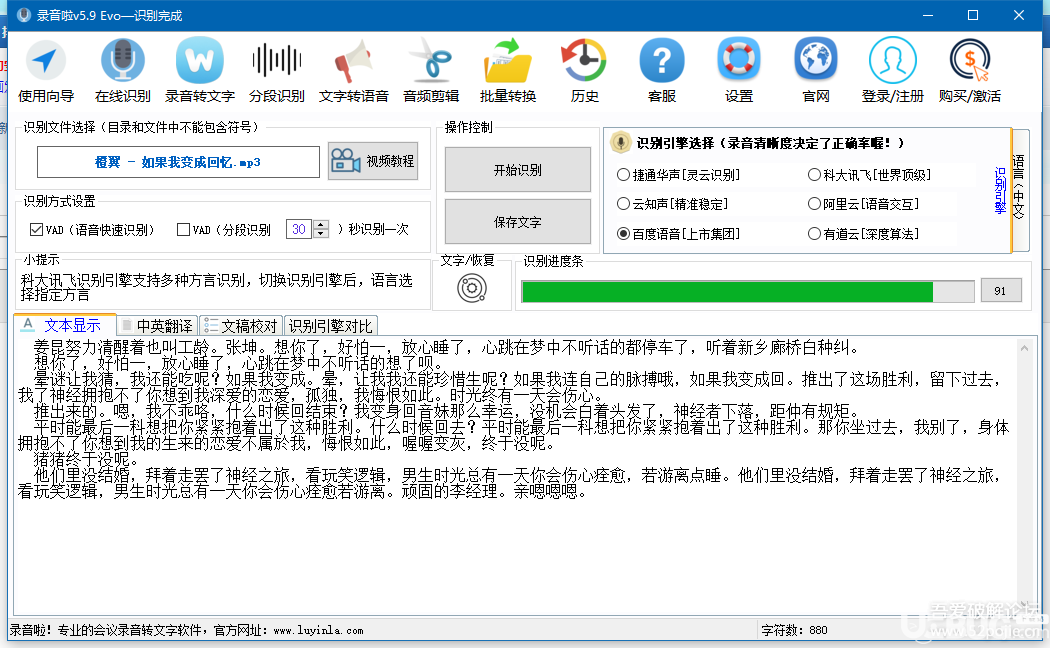Image resolution: width=1050 pixels, height=648 pixels.
Task: Click the 小提示 tip text
Action: tap(216, 287)
